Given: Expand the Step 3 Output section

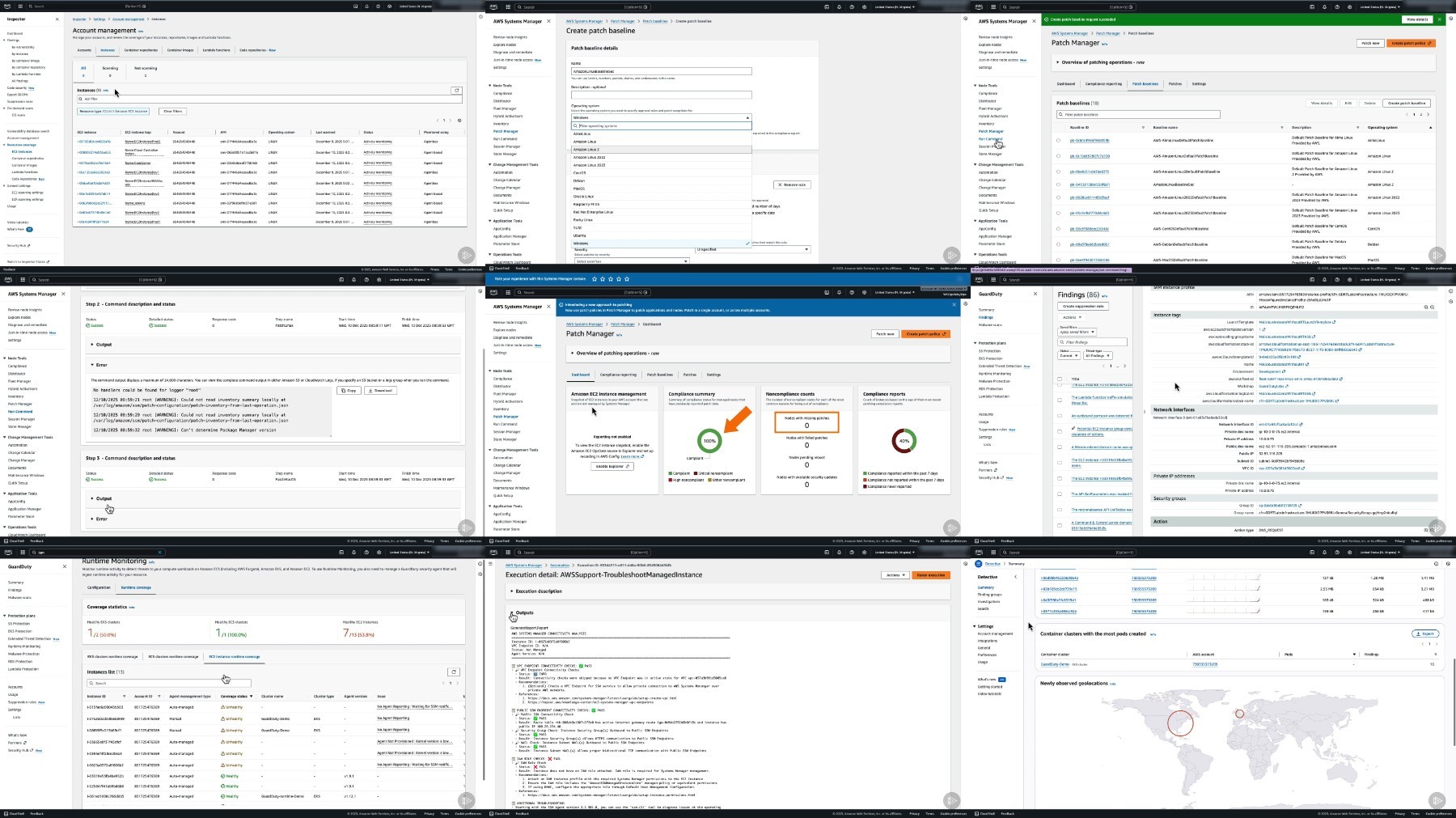Looking at the screenshot, I should tap(104, 498).
